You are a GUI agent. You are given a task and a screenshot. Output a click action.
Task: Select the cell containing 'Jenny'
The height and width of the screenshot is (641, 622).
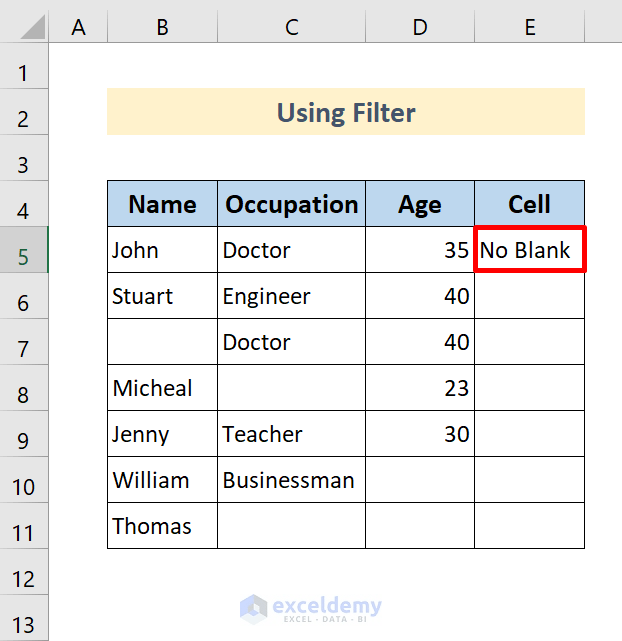[x=163, y=434]
